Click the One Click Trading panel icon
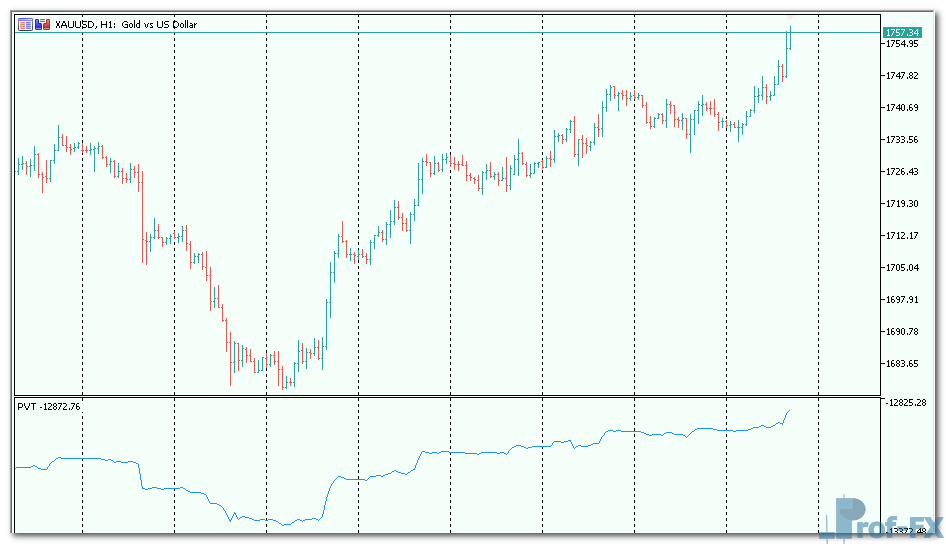The image size is (946, 544). coord(41,24)
